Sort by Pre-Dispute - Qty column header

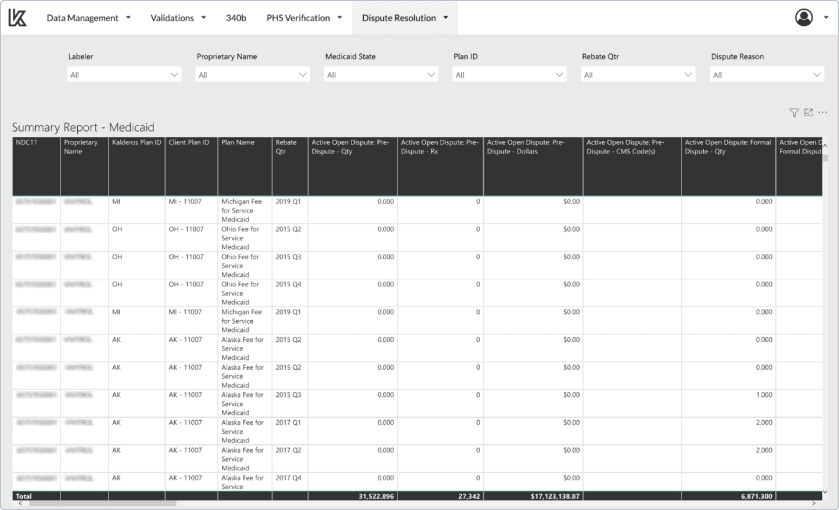353,166
